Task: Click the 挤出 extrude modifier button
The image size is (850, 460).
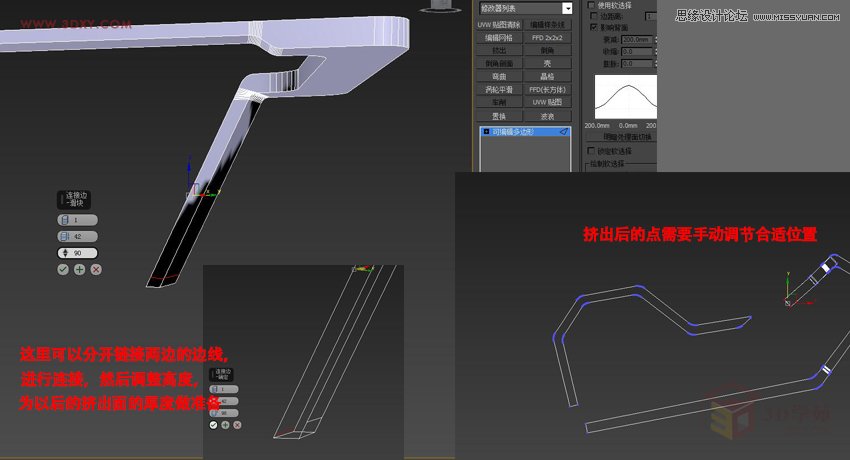Action: tap(499, 50)
